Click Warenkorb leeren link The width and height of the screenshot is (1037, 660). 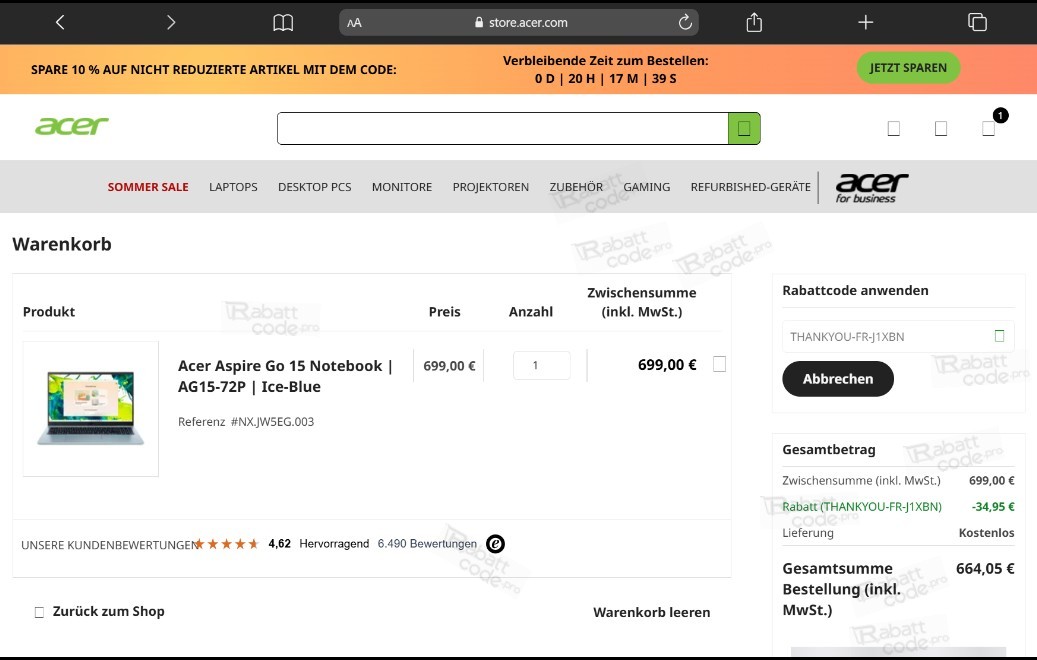651,612
